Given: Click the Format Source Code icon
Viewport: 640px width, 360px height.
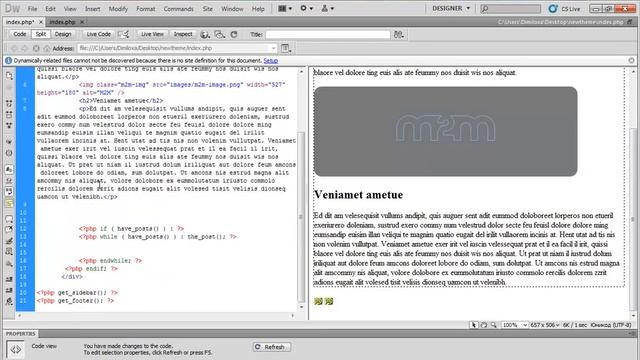Looking at the screenshot, I should point(9,302).
